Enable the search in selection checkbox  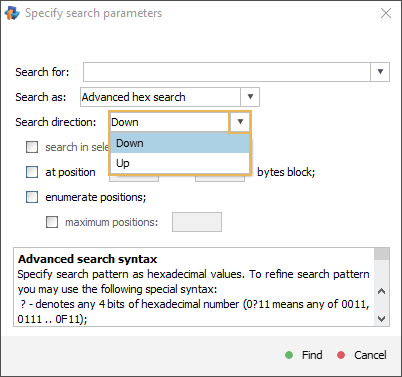tap(32, 147)
